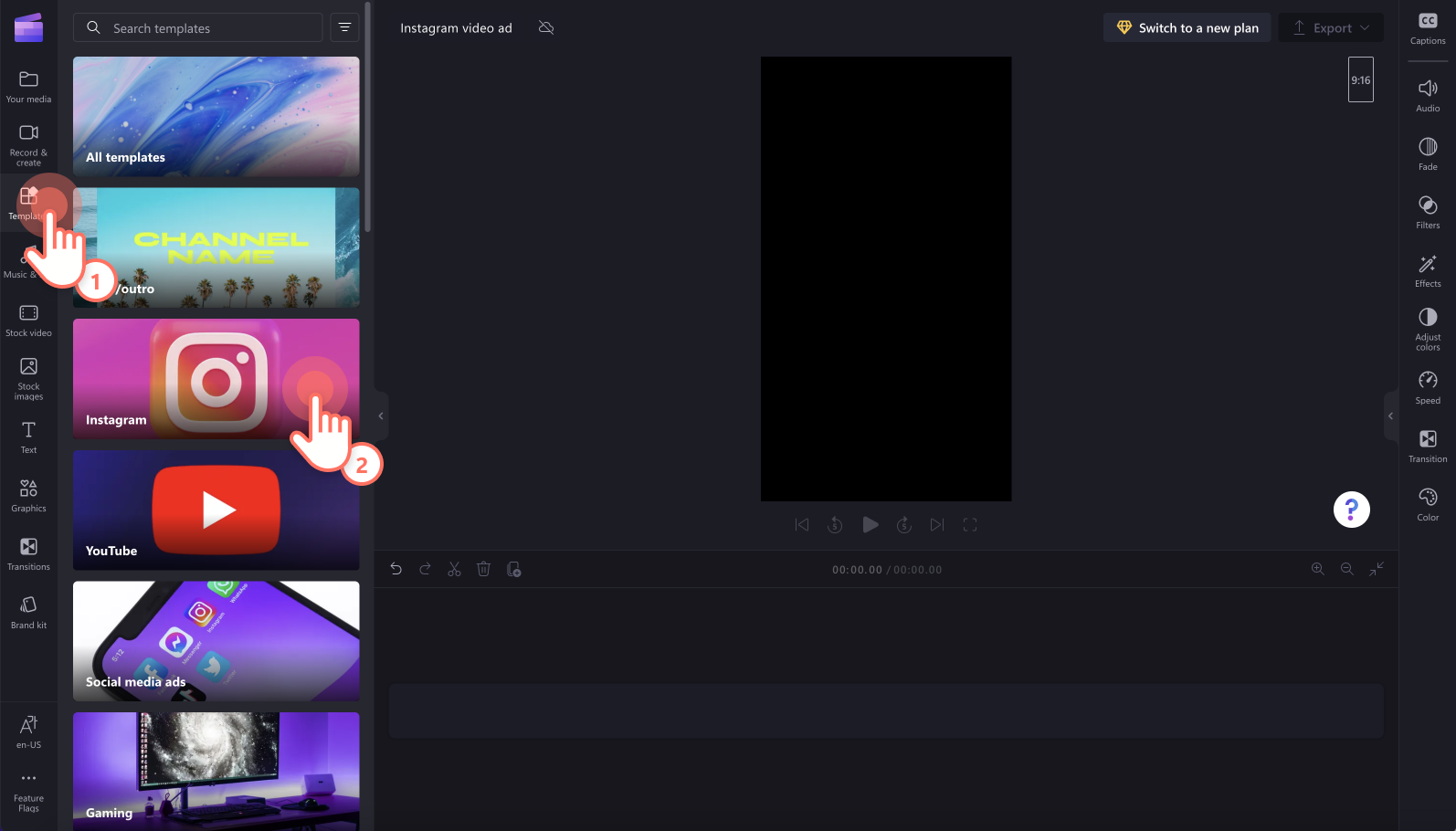This screenshot has width=1456, height=831.
Task: Select the Text tool in sidebar
Action: pyautogui.click(x=28, y=437)
